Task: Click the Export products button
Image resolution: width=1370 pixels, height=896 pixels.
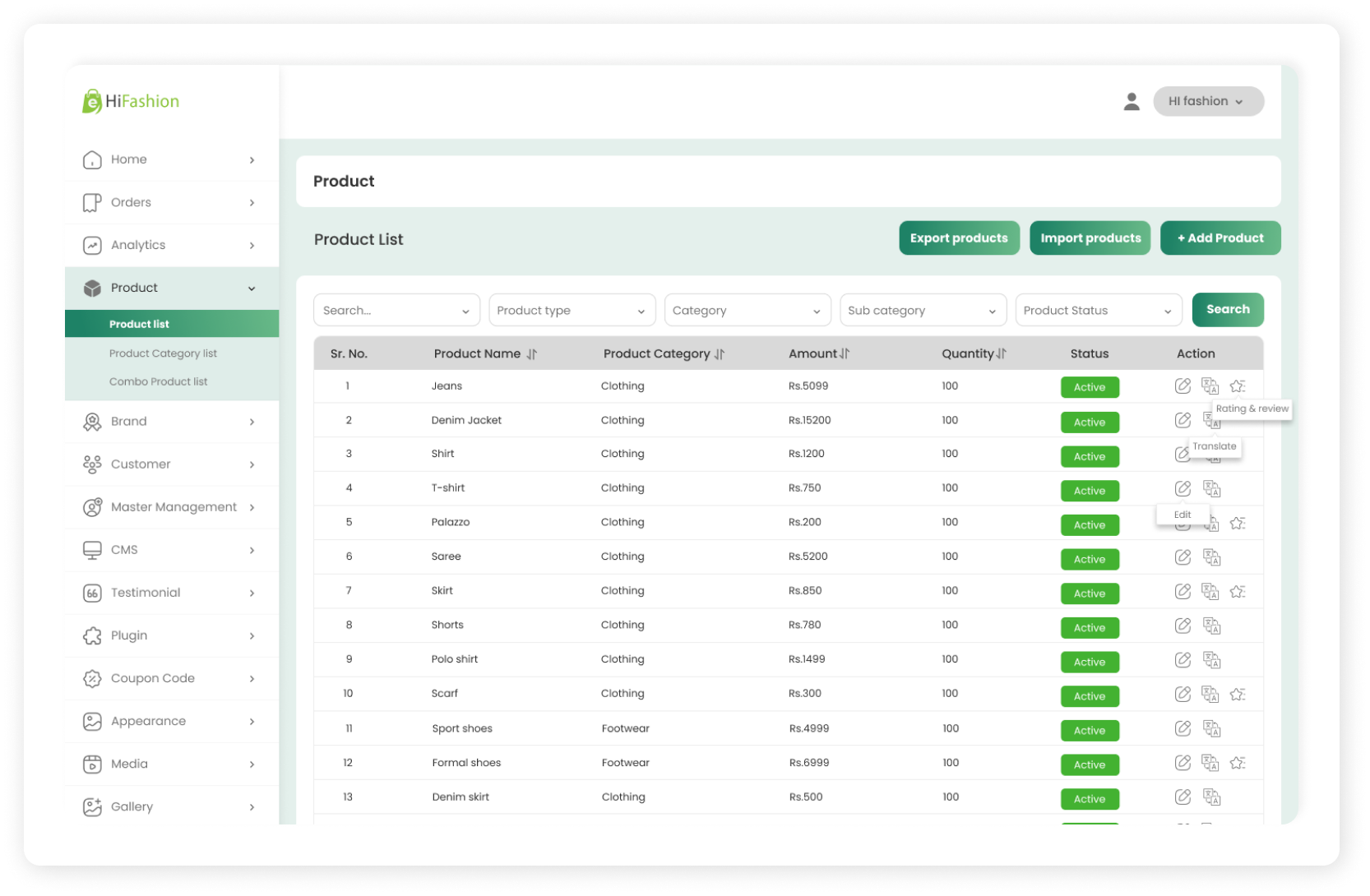Action: tap(959, 238)
